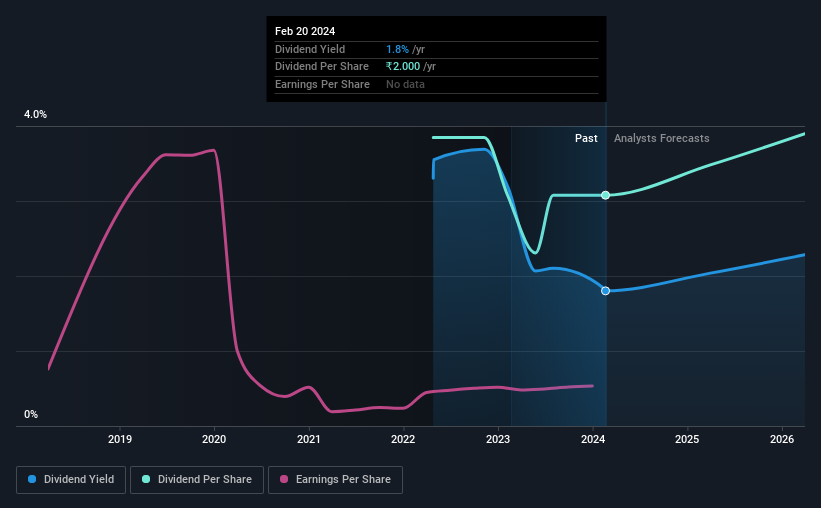Click the Feb 20 2024 tooltip header
Viewport: 821px width, 508px height.
(x=305, y=31)
